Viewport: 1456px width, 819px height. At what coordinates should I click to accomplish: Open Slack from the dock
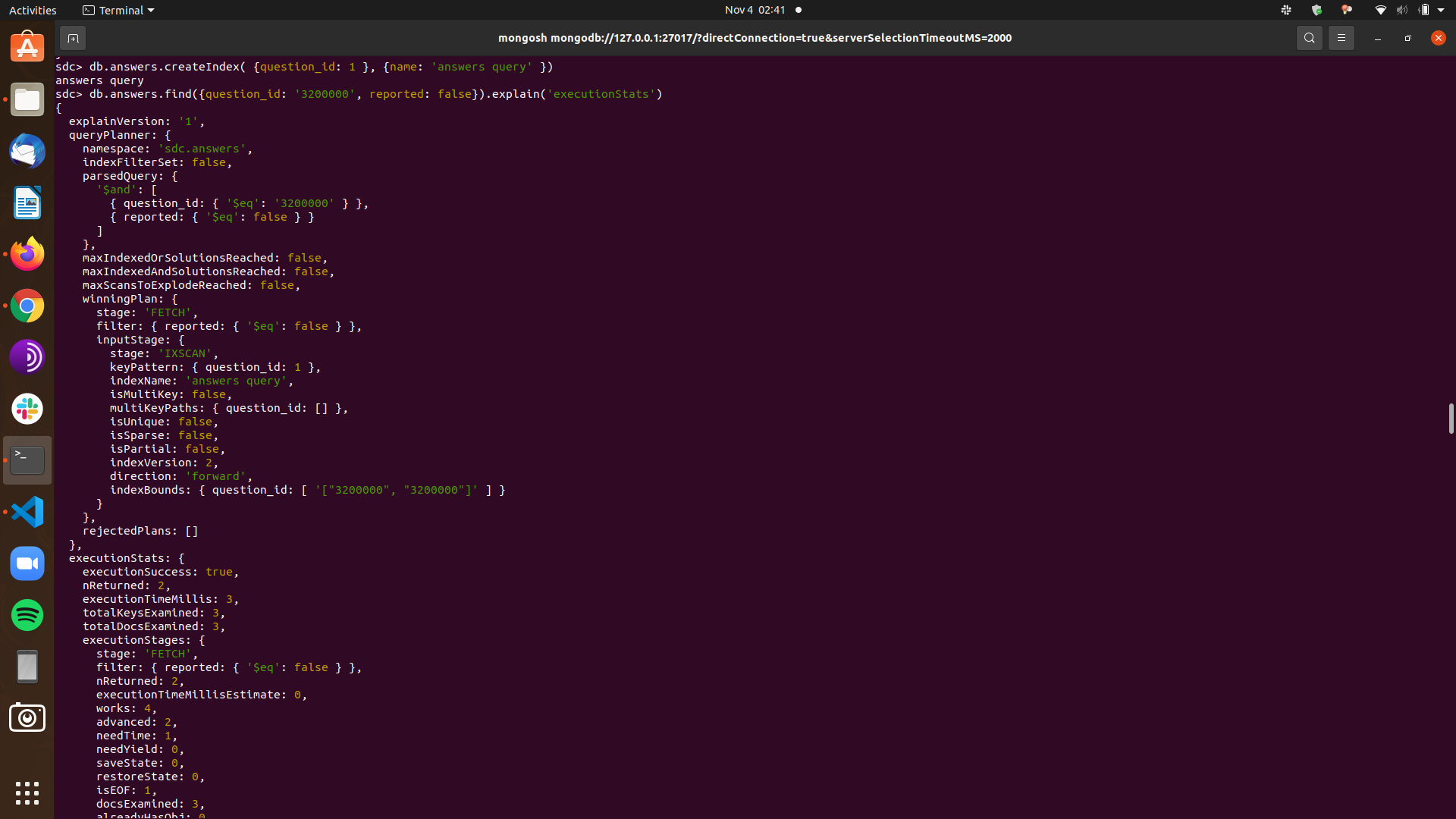(27, 409)
